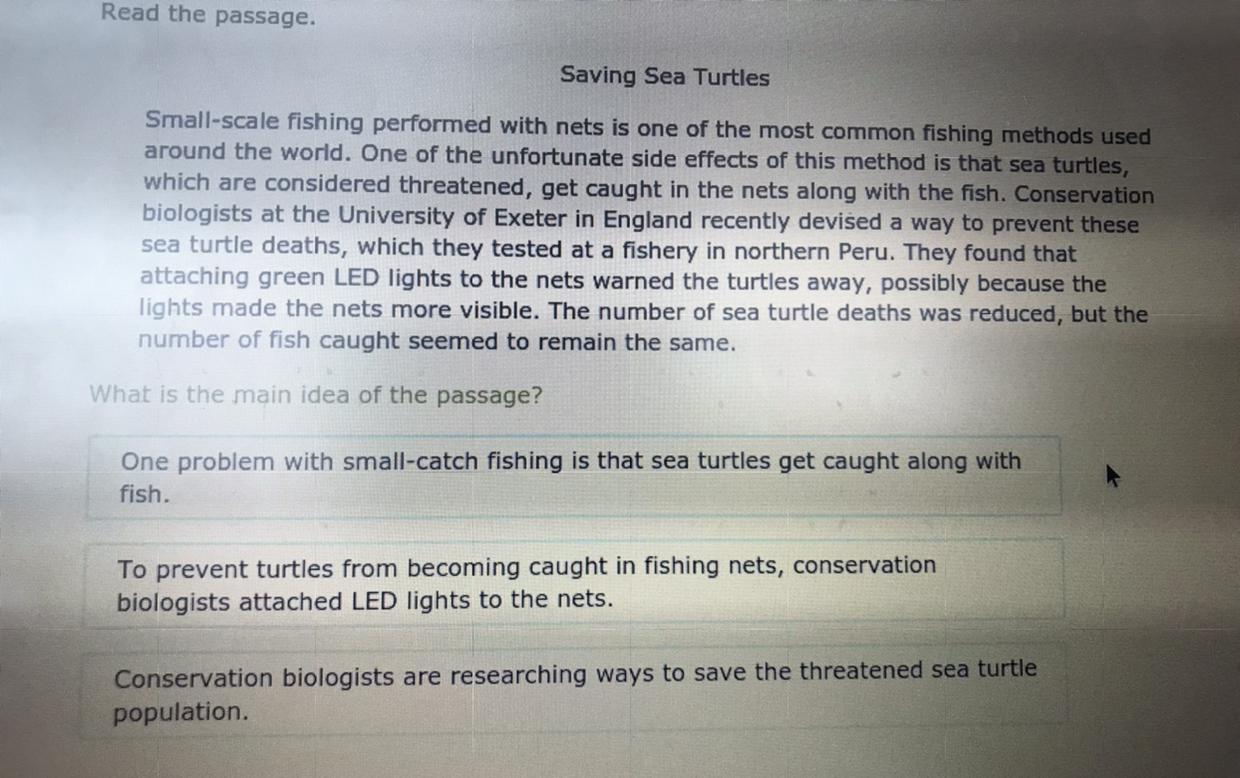Choose answer 'To prevent turtles from becoming caught'
1240x778 pixels.
click(x=574, y=584)
